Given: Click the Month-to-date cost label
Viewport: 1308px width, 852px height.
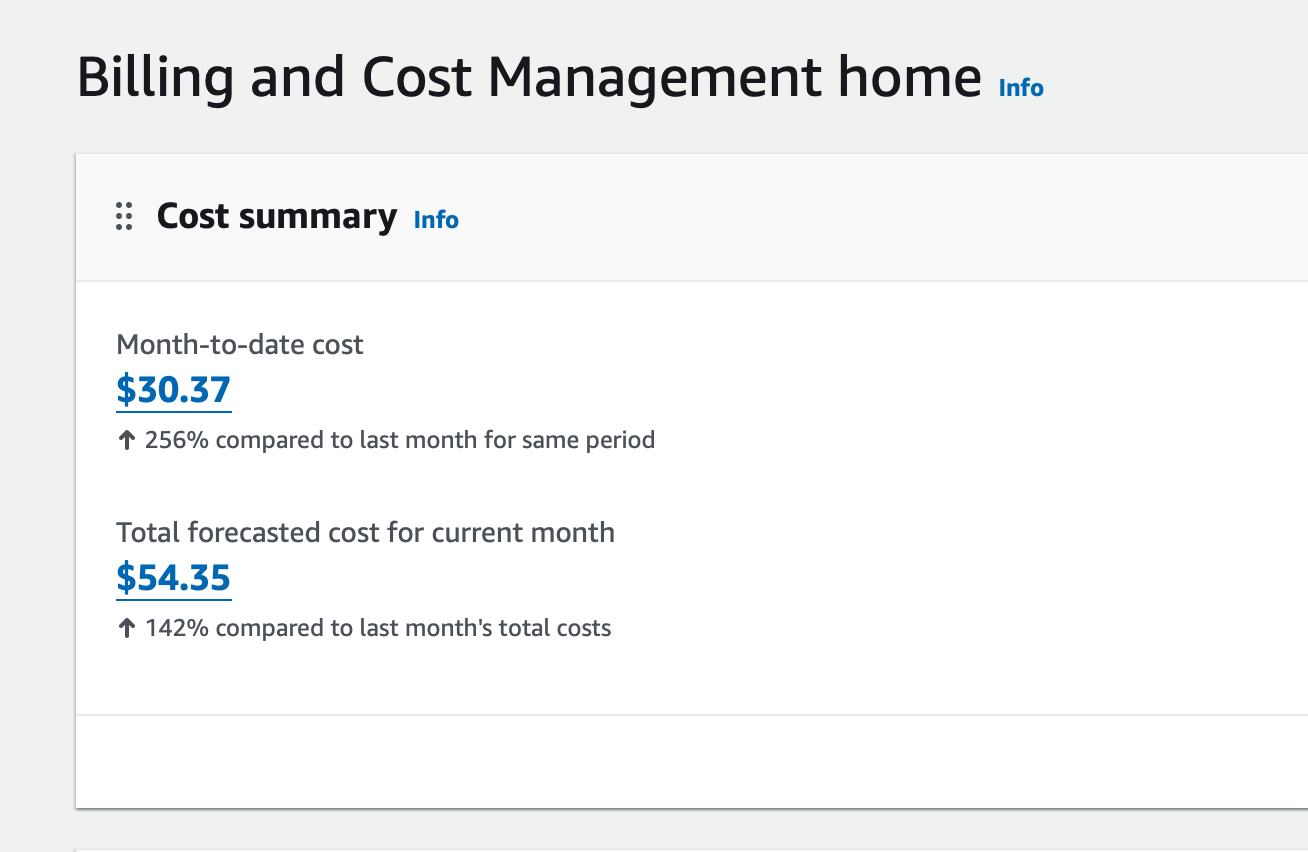Looking at the screenshot, I should click(240, 344).
